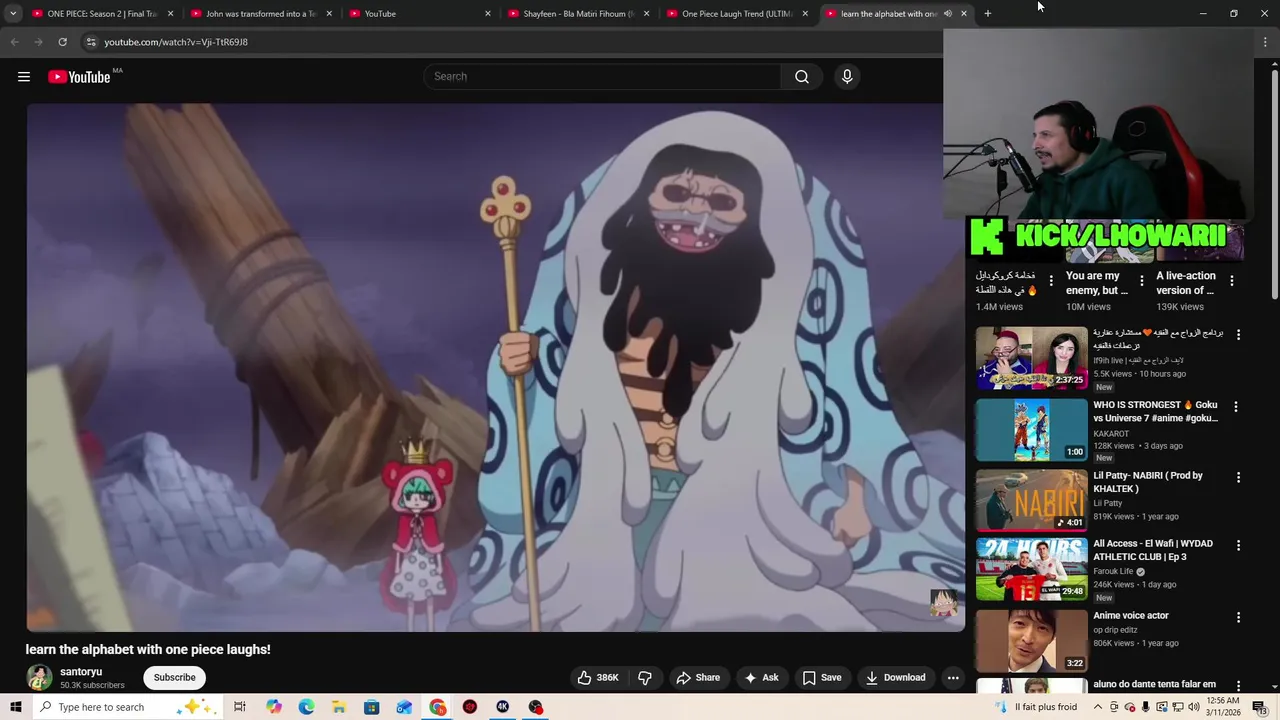Viewport: 1280px width, 720px height.
Task: Open options menu for Lil Patty NABIRI video
Action: (1238, 478)
